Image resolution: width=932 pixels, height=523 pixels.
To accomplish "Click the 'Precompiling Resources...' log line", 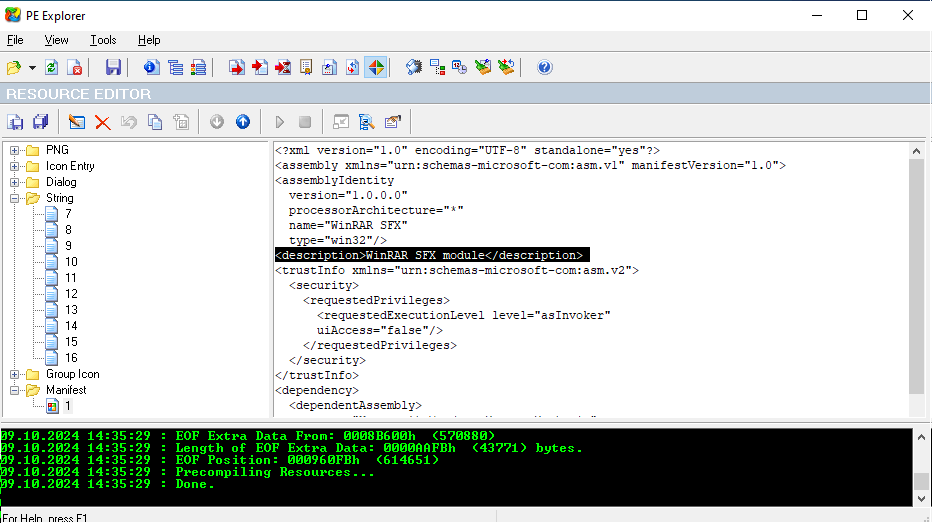I will [x=275, y=472].
